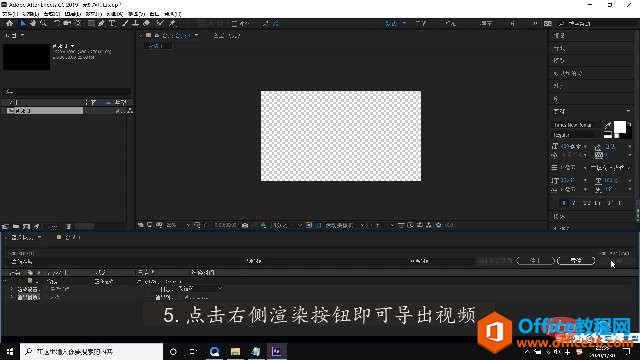
Task: Click the Output Module lossless link
Action: 55,298
